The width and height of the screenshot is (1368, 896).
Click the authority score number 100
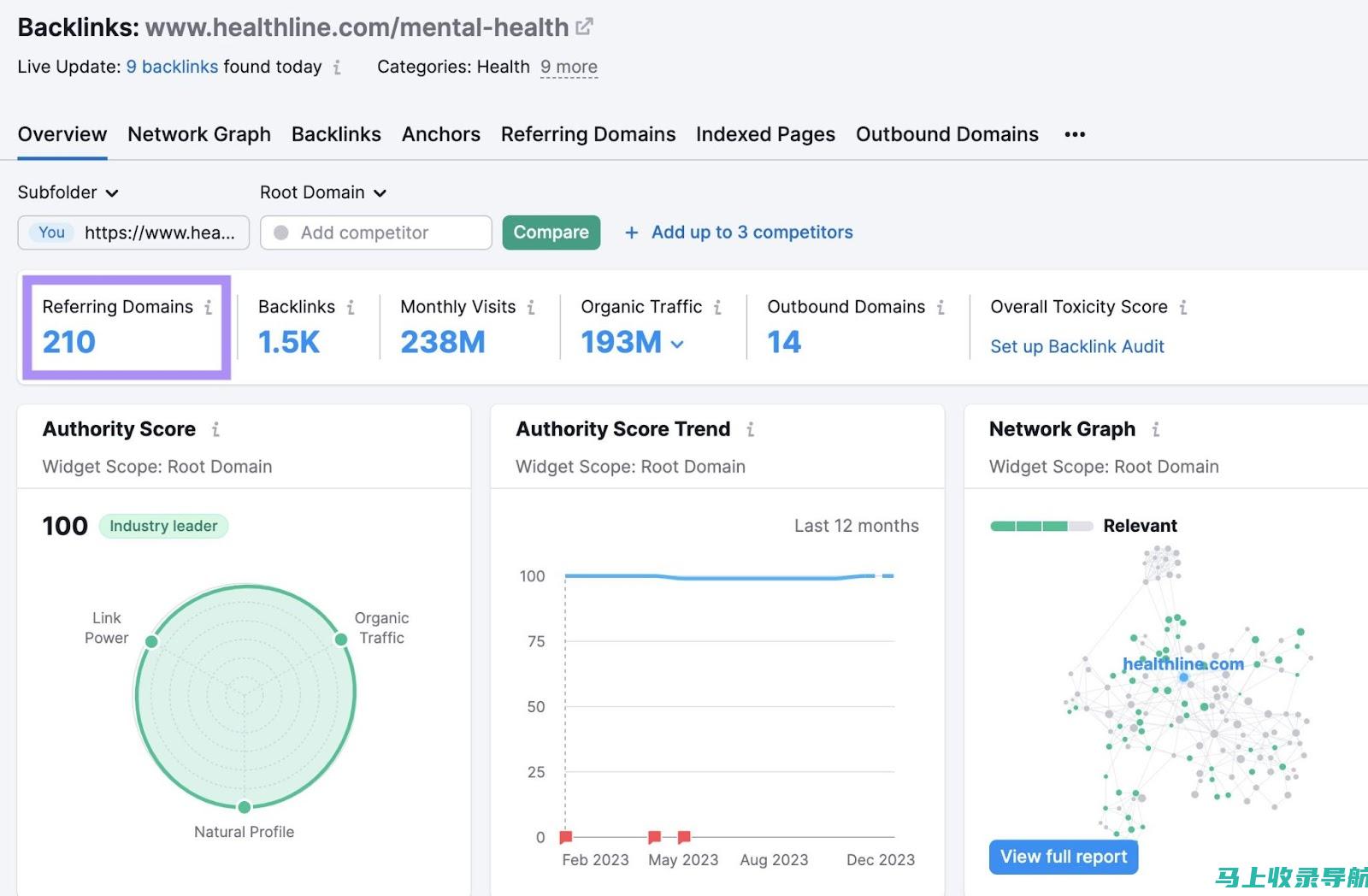(65, 526)
